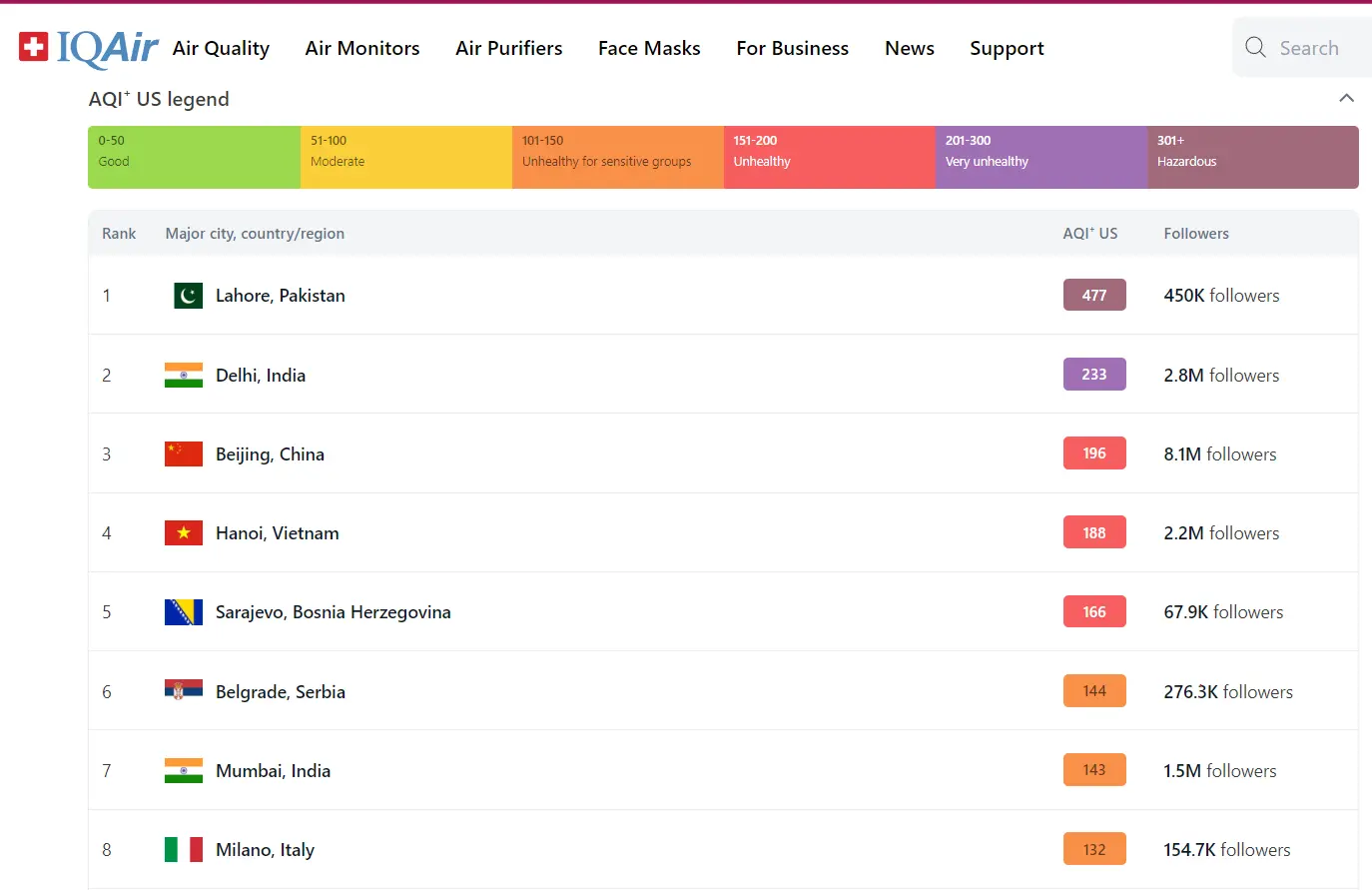
Task: Click the 144 AQI badge for Belgrade
Action: pyautogui.click(x=1094, y=690)
